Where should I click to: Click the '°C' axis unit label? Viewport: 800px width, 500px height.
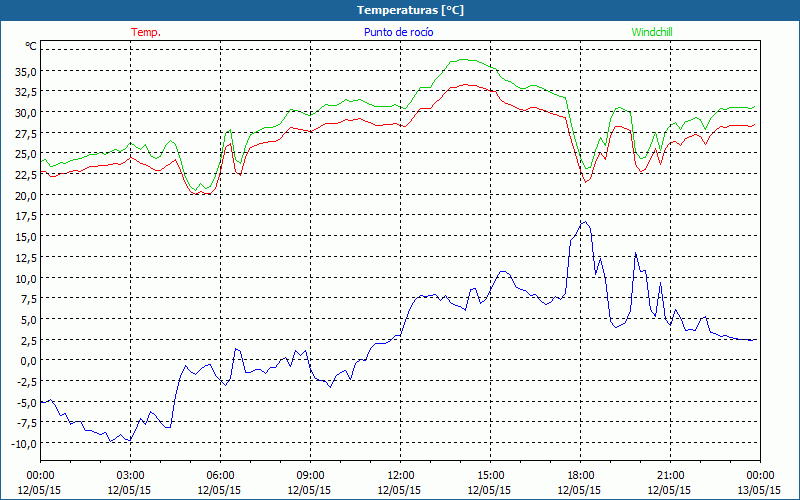[x=31, y=46]
